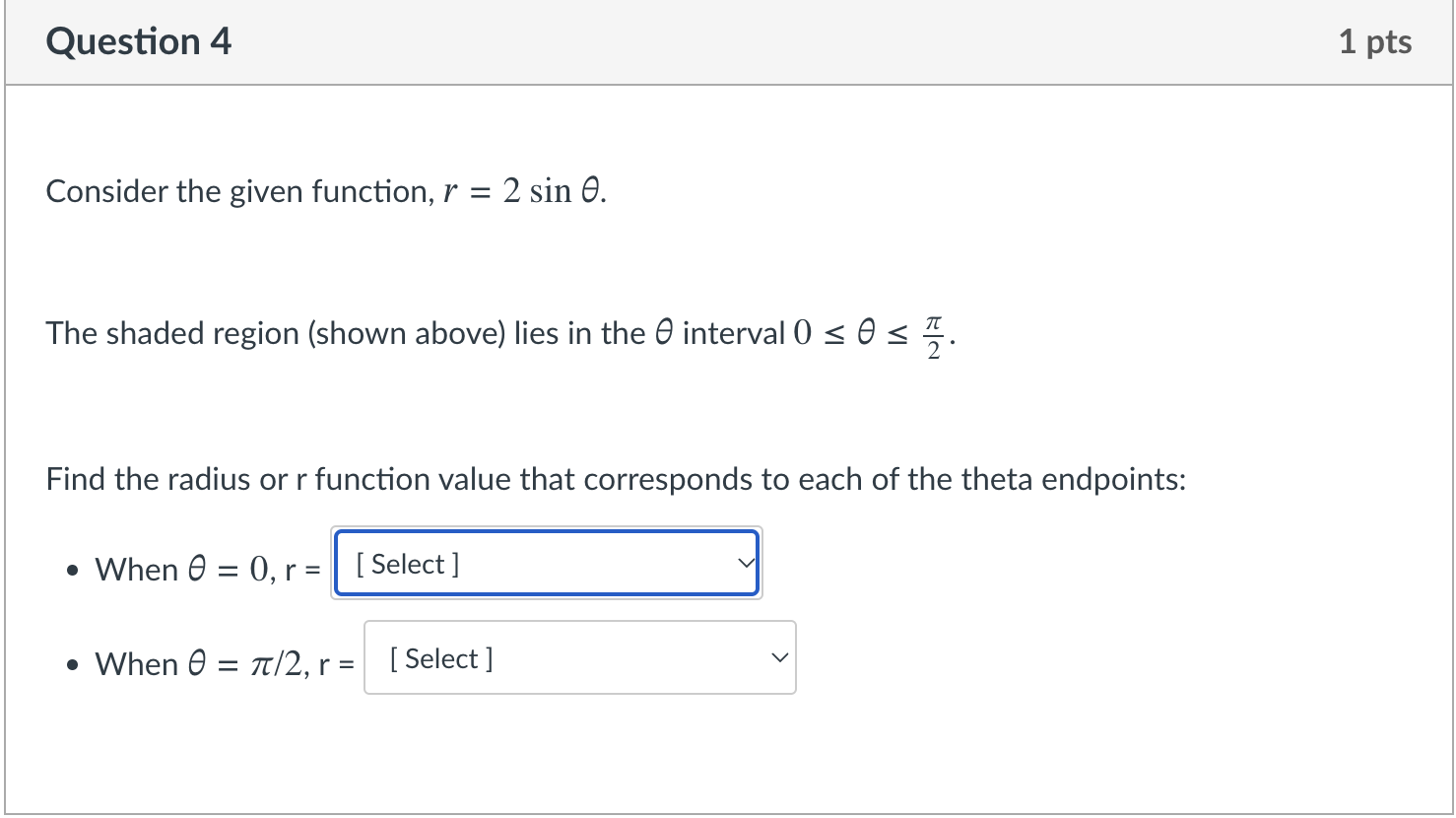Open the dropdown for θ = π/2 answer
This screenshot has width=1456, height=818.
(x=579, y=657)
